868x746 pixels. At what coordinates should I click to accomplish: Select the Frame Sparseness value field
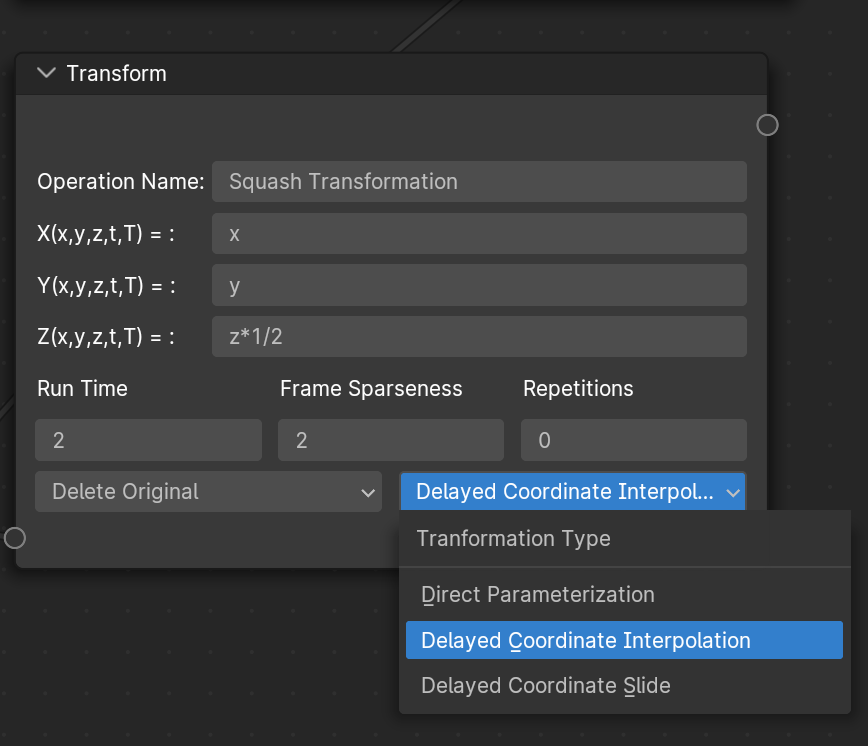[391, 440]
